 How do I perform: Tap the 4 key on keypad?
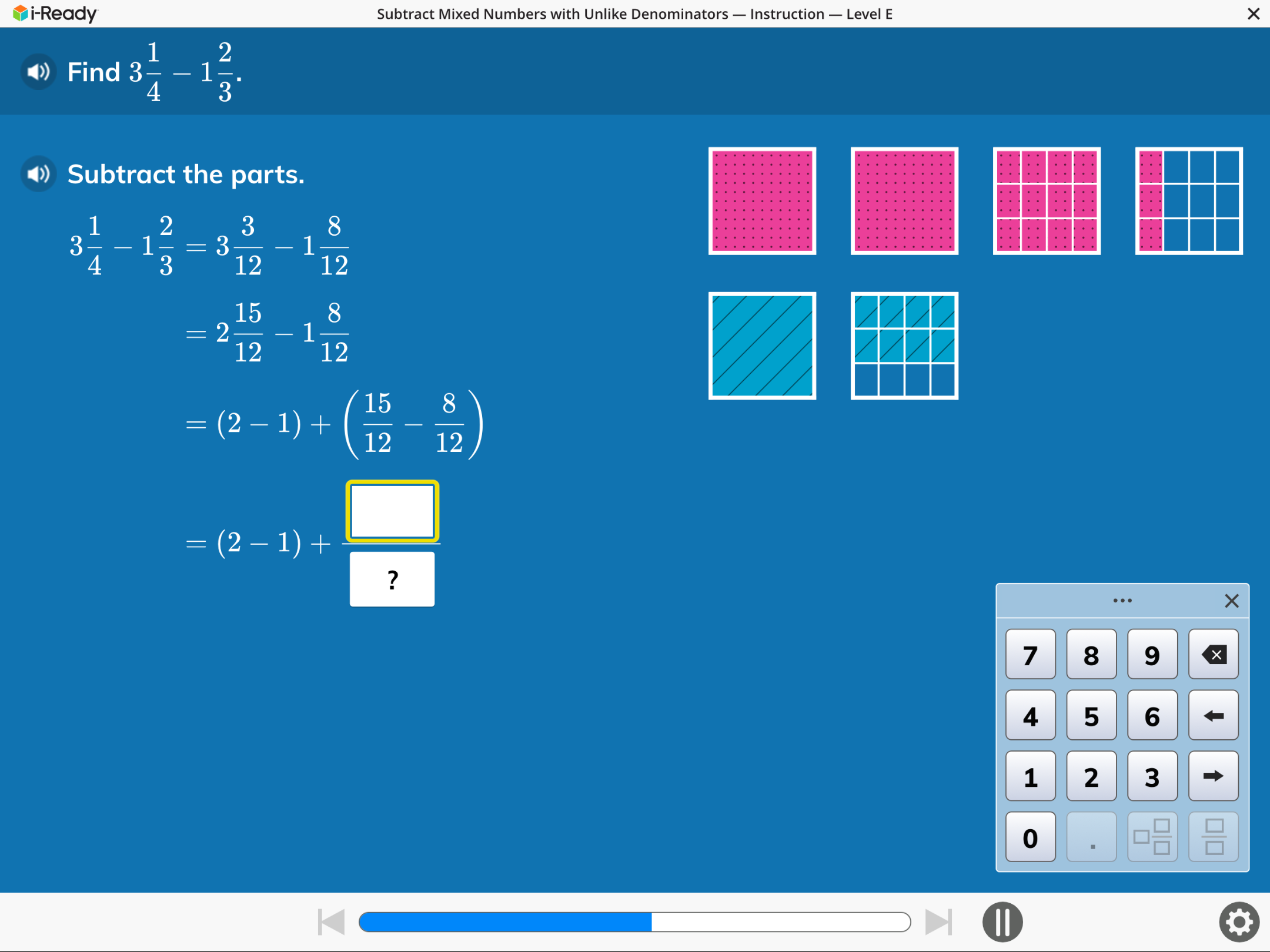(1031, 716)
